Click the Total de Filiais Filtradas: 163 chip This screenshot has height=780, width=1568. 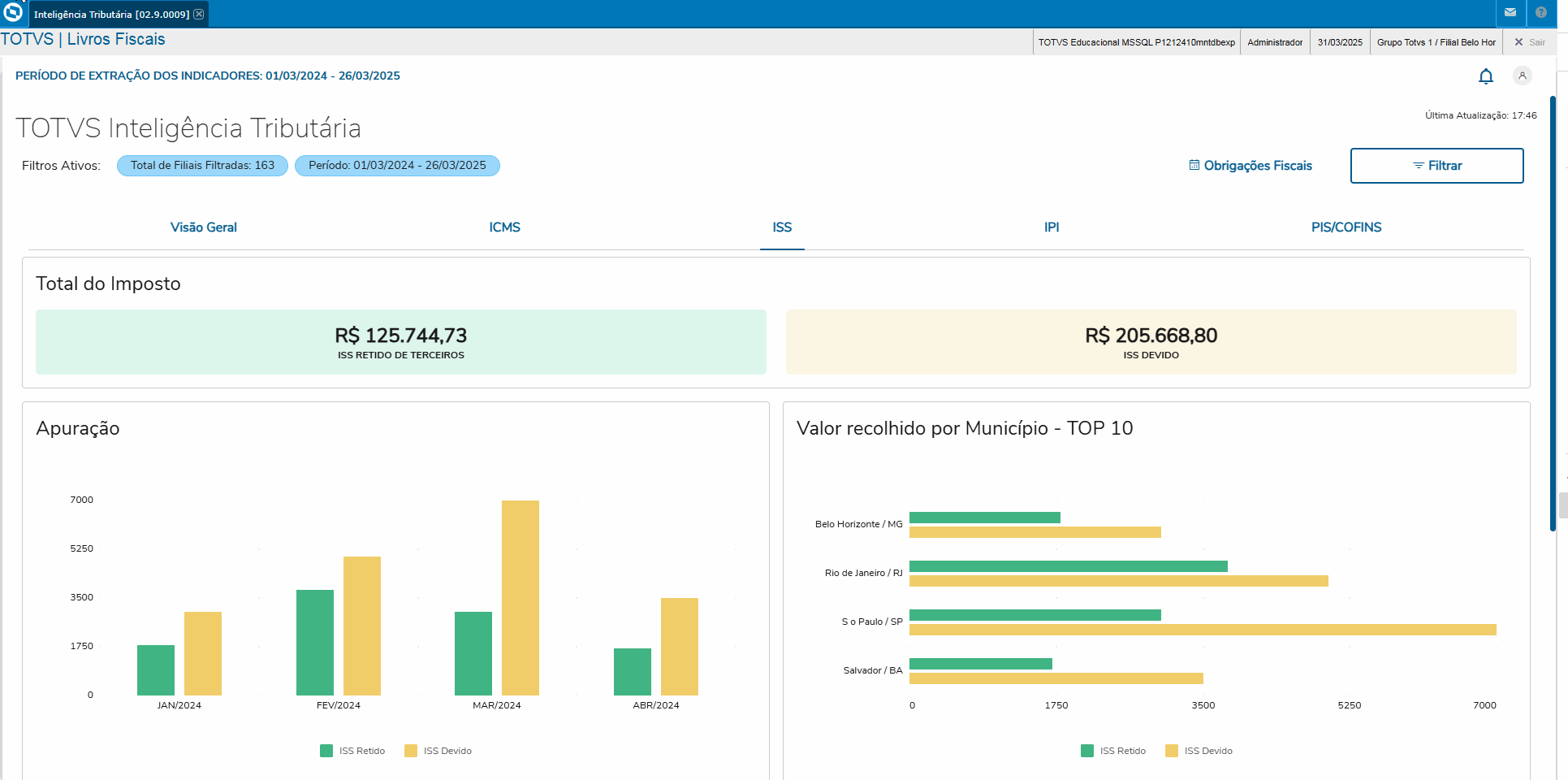point(202,166)
